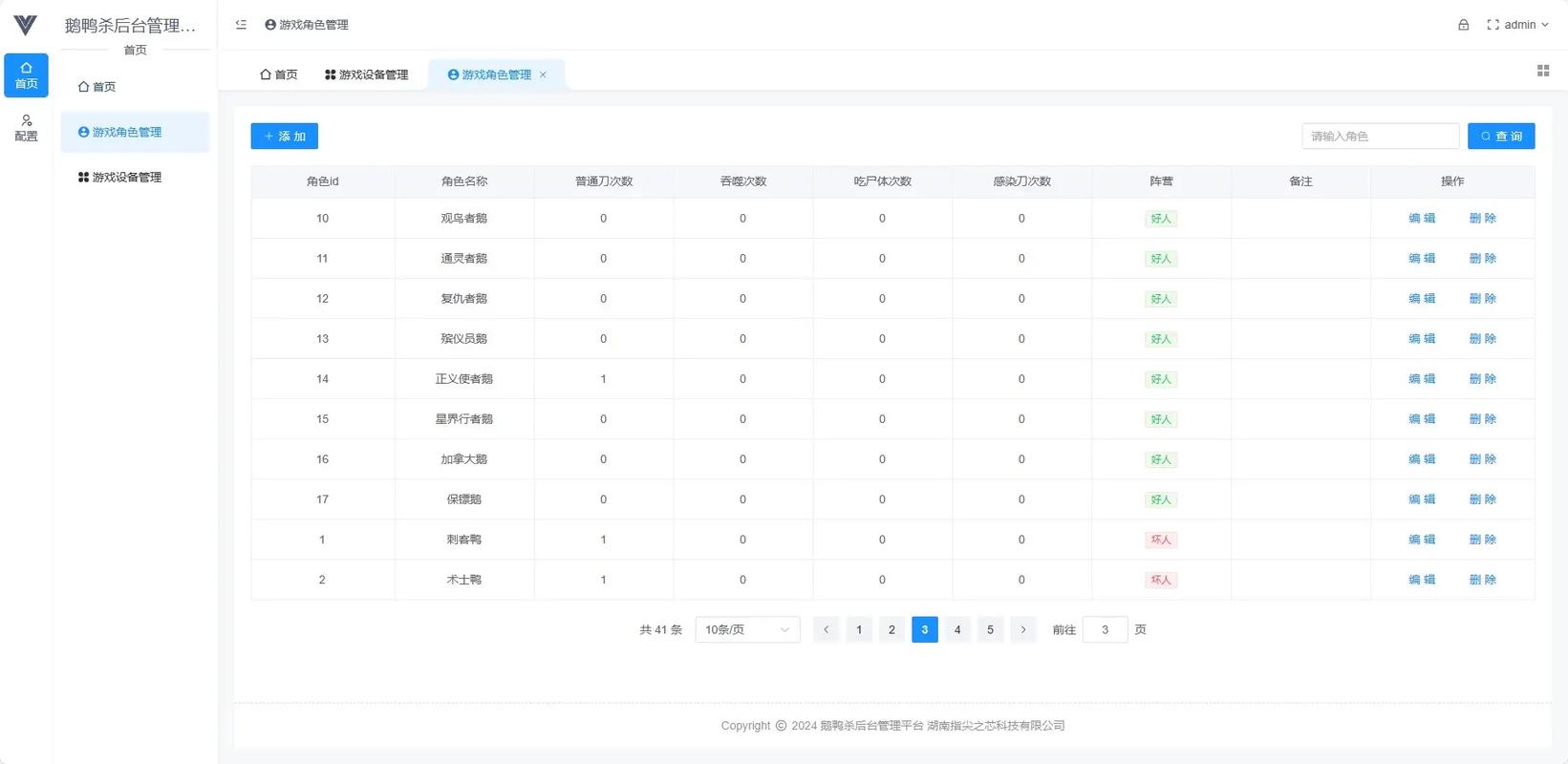Screen dimensions: 1568x764
Task: Delete the 殡仪员鹅 row
Action: (x=1483, y=339)
